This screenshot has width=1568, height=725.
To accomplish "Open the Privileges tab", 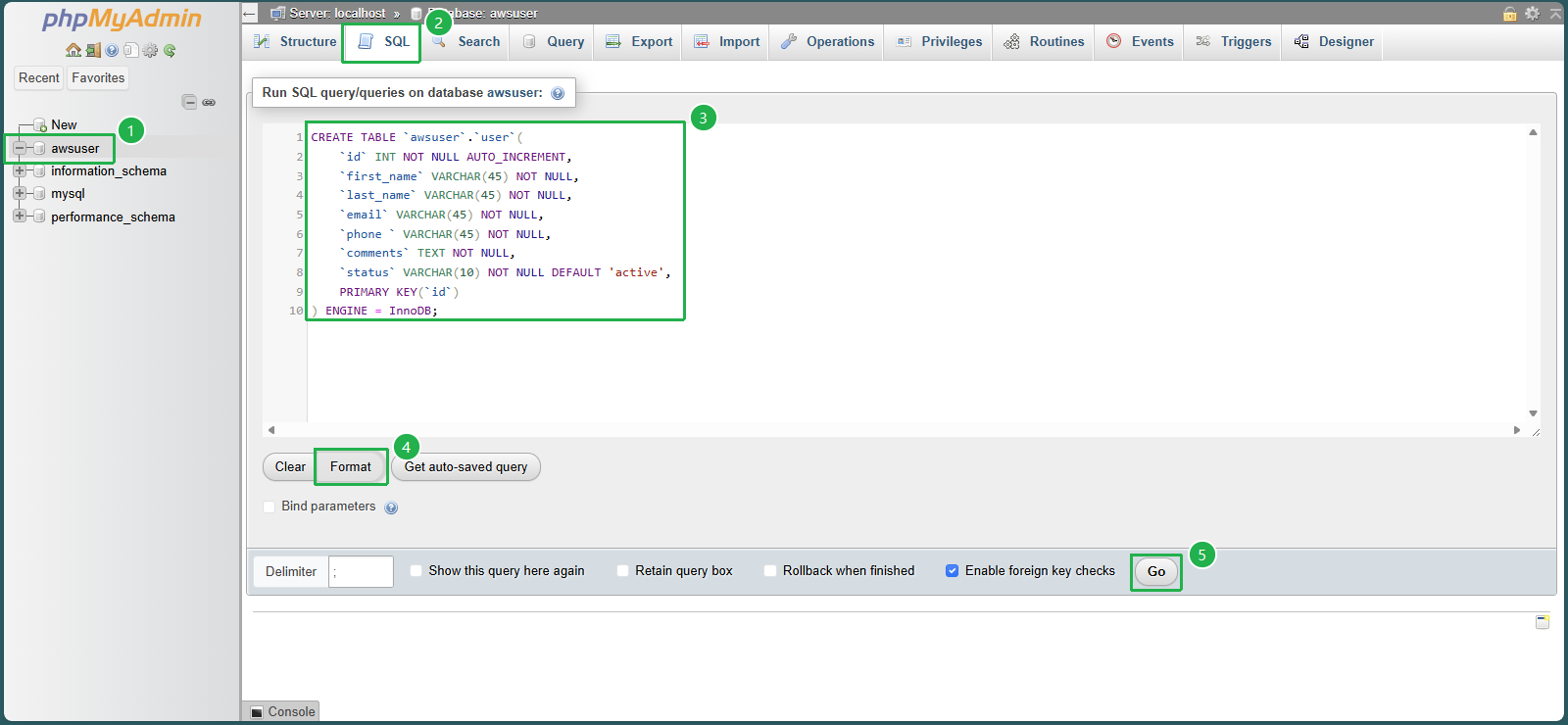I will (940, 42).
